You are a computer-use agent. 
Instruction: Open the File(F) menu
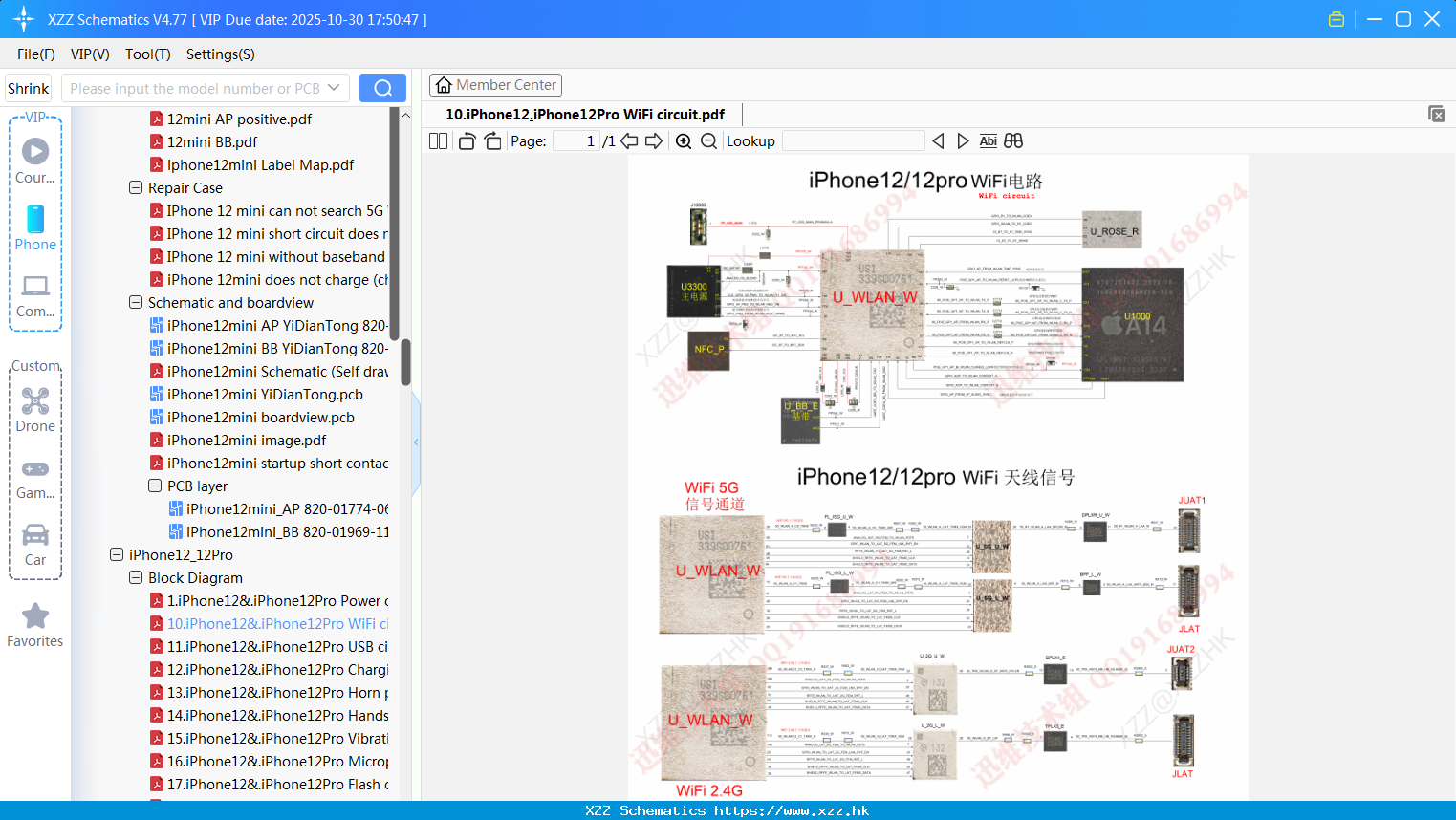pyautogui.click(x=36, y=54)
